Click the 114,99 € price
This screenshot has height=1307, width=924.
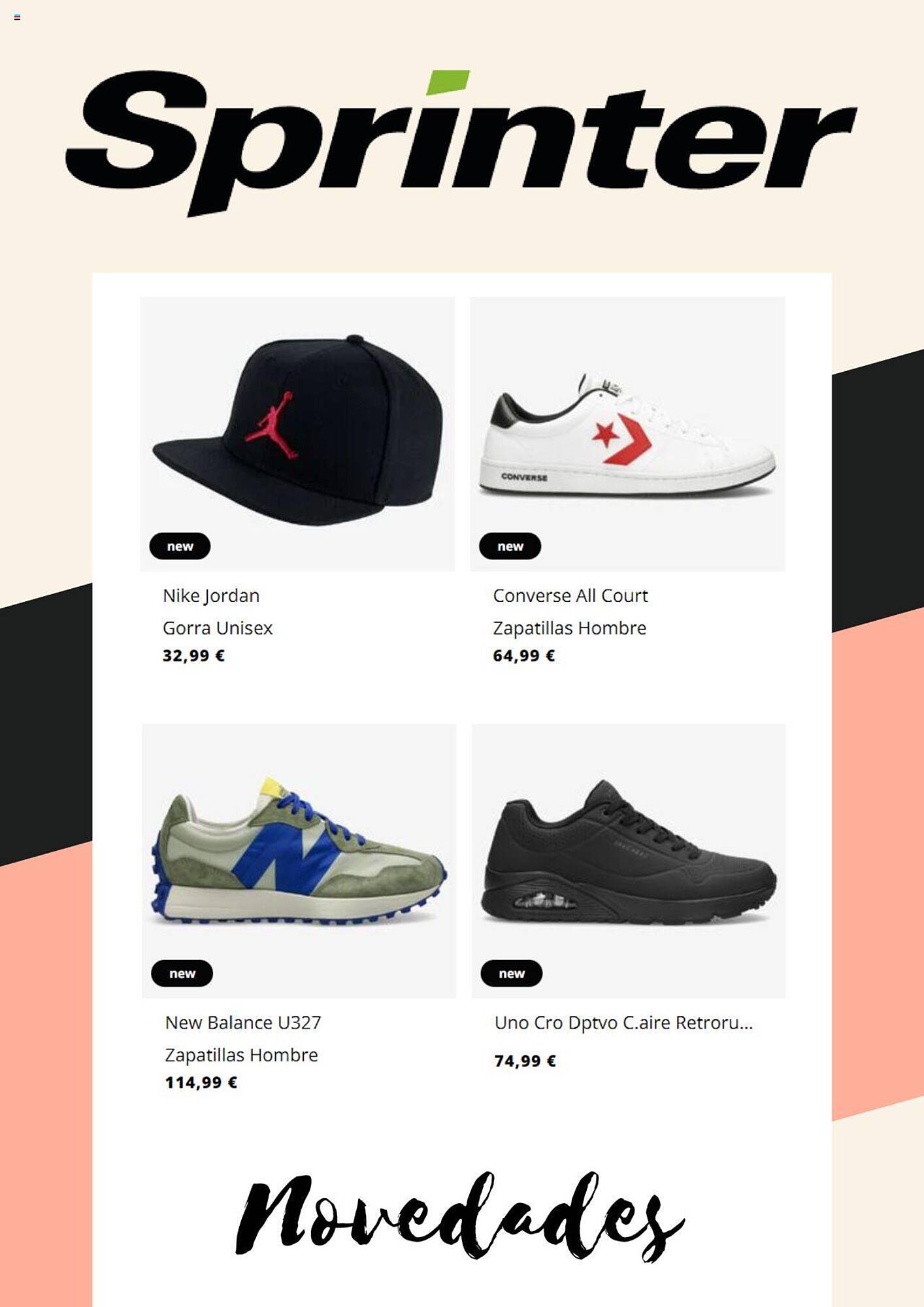pyautogui.click(x=201, y=1082)
